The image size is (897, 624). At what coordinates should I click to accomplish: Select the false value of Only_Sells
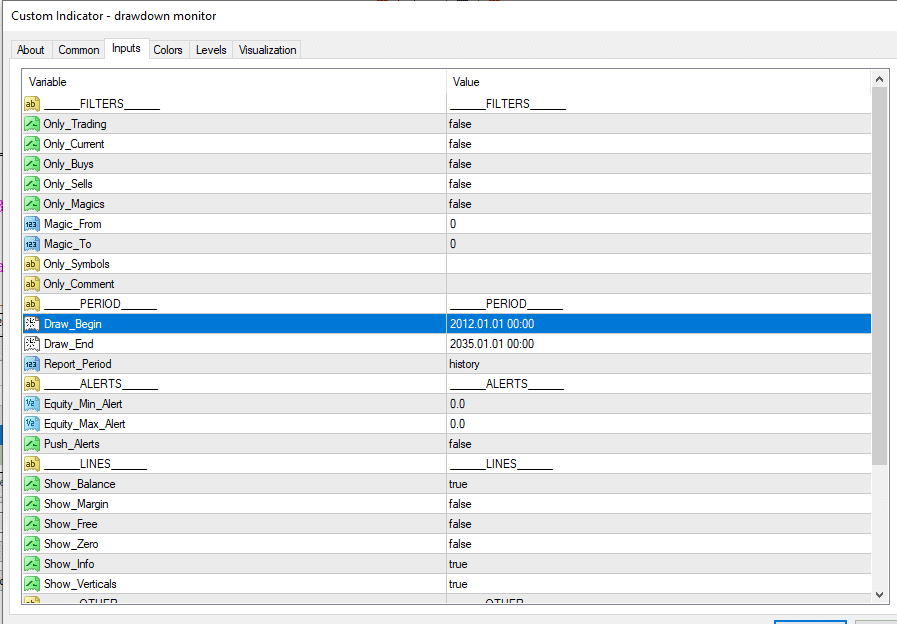click(460, 184)
